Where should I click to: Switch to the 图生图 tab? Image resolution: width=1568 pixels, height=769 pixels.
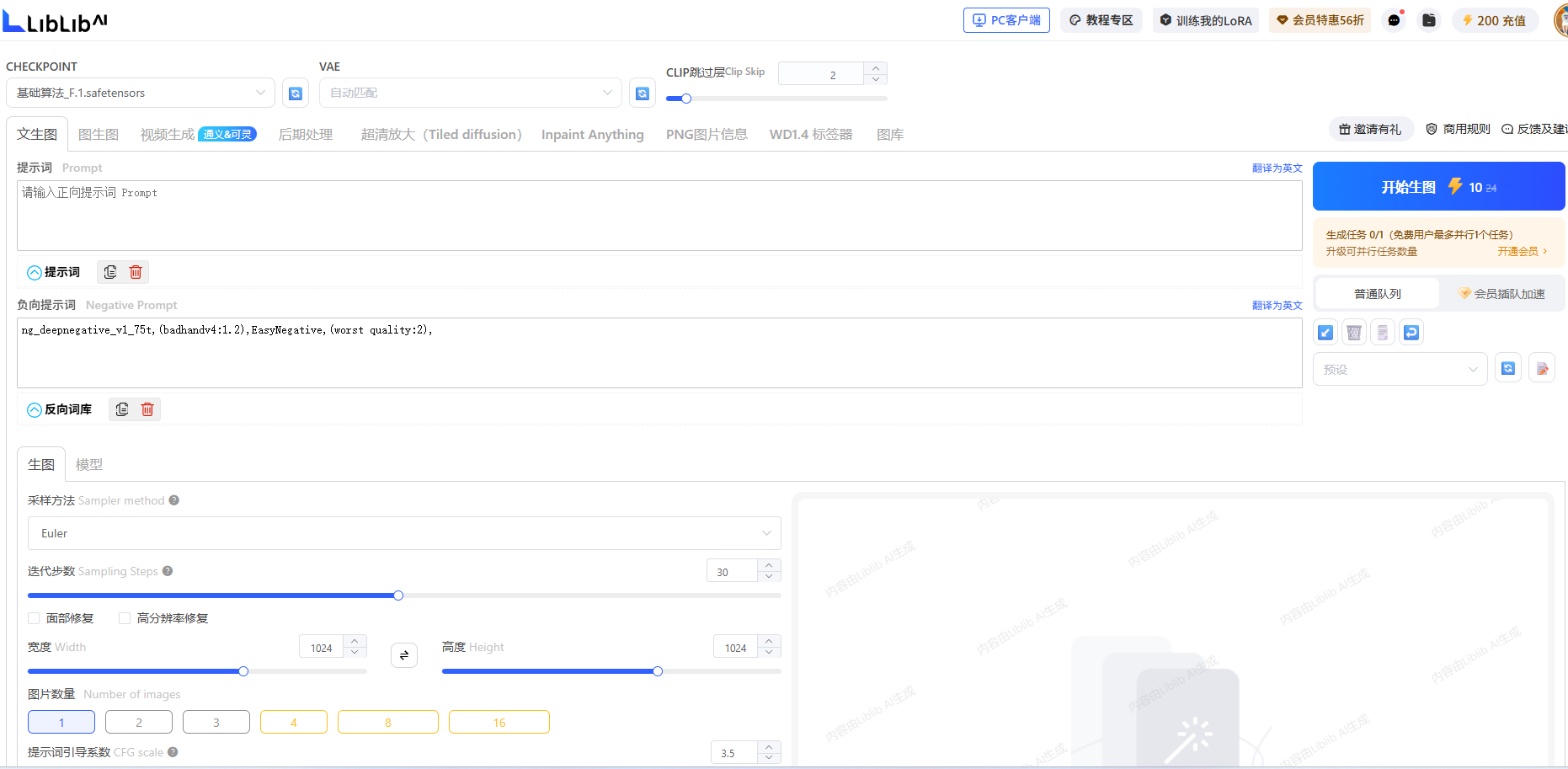tap(99, 135)
